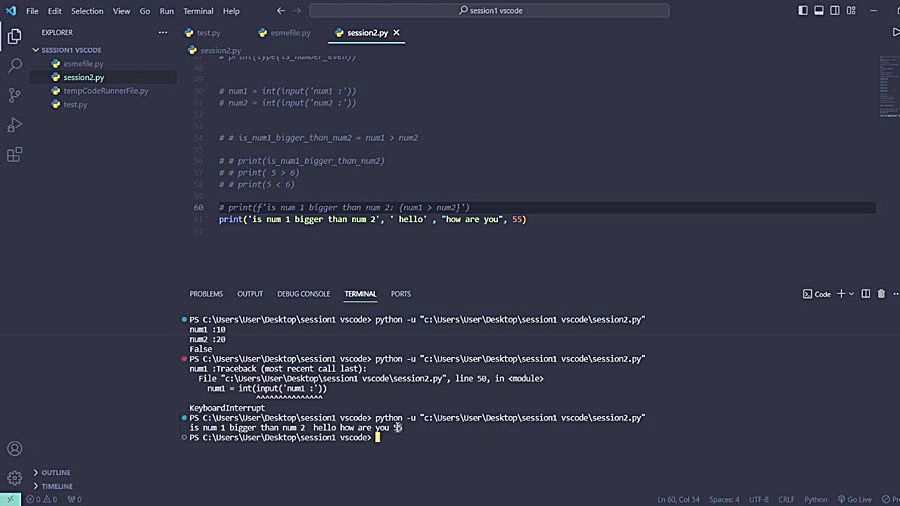900x506 pixels.
Task: Place cursor on the print line 61
Action: click(373, 219)
